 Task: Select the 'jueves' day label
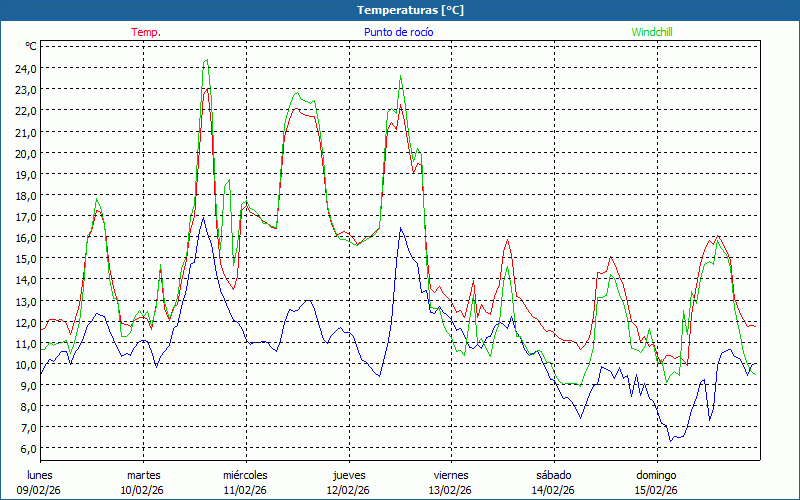[x=348, y=475]
